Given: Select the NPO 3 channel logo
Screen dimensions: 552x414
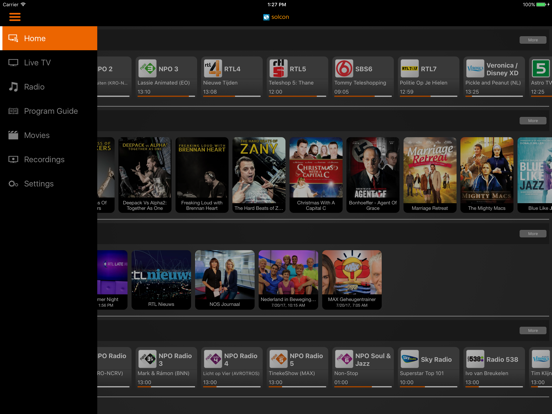Looking at the screenshot, I should (147, 68).
